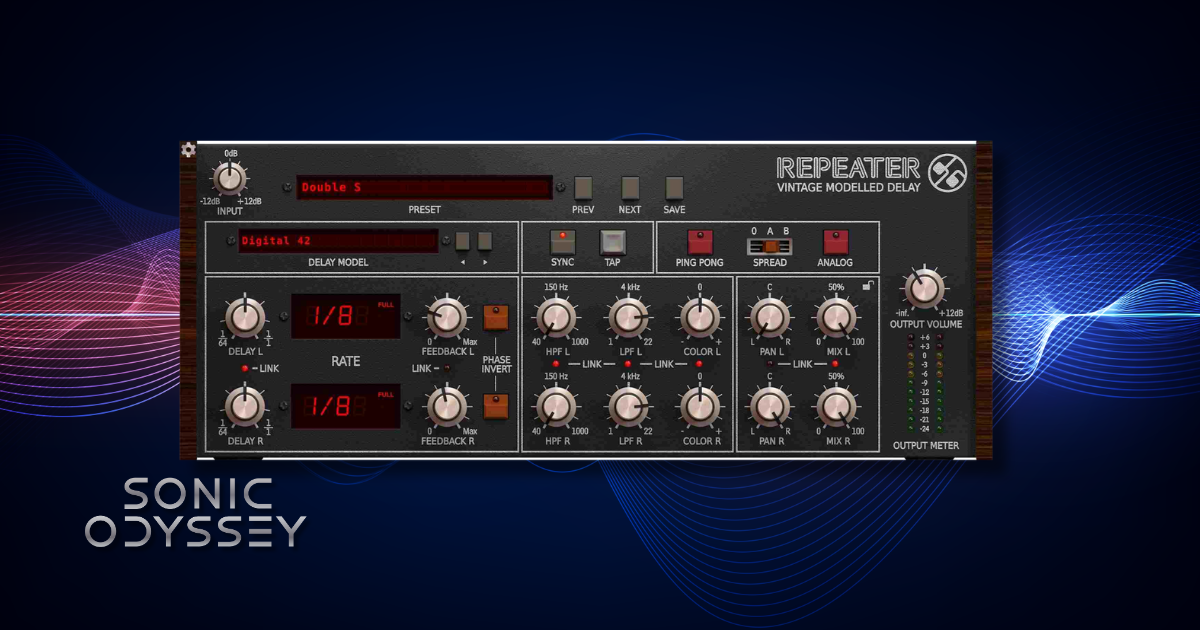The width and height of the screenshot is (1200, 630).
Task: Open the DELAY MODEL display showing Digital 42
Action: point(337,243)
